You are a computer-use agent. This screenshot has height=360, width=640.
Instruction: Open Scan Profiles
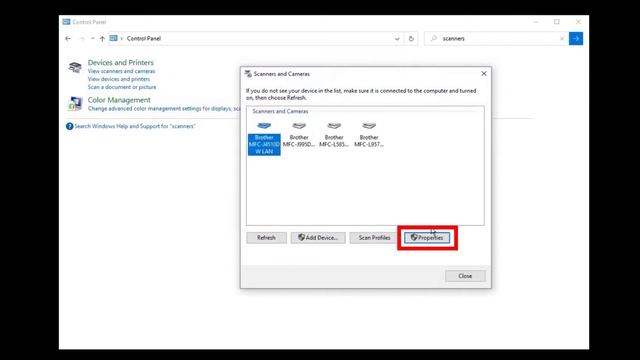pos(374,238)
